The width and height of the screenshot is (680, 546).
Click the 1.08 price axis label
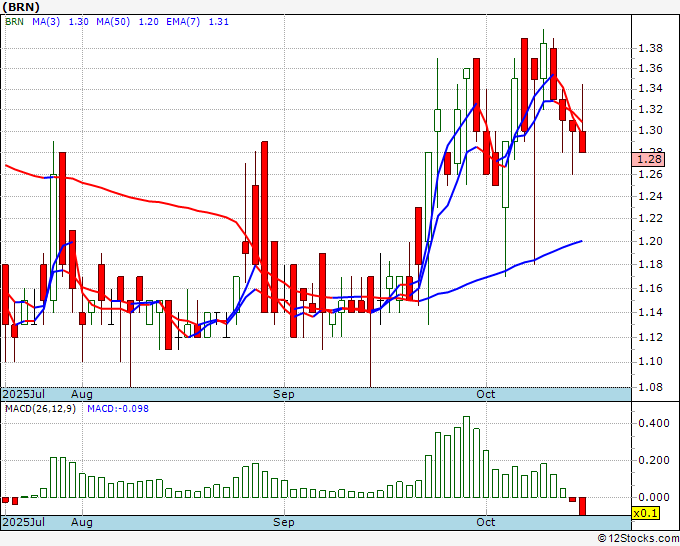[651, 387]
